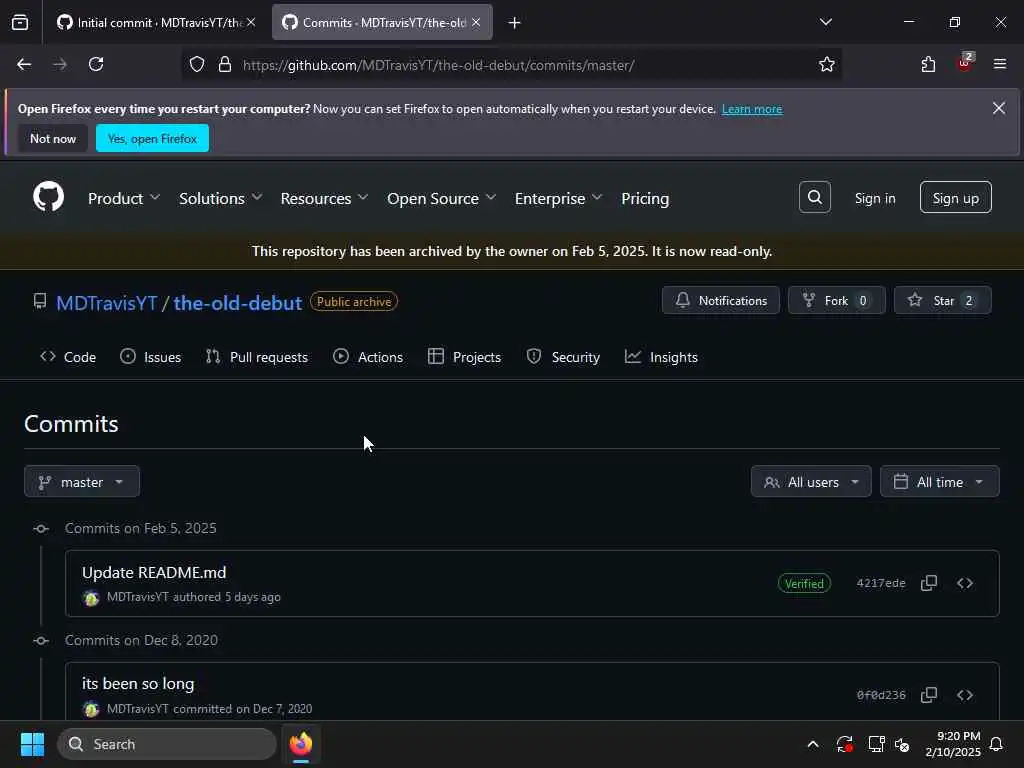Click the URL address bar
Image resolution: width=1024 pixels, height=768 pixels.
pyautogui.click(x=511, y=65)
